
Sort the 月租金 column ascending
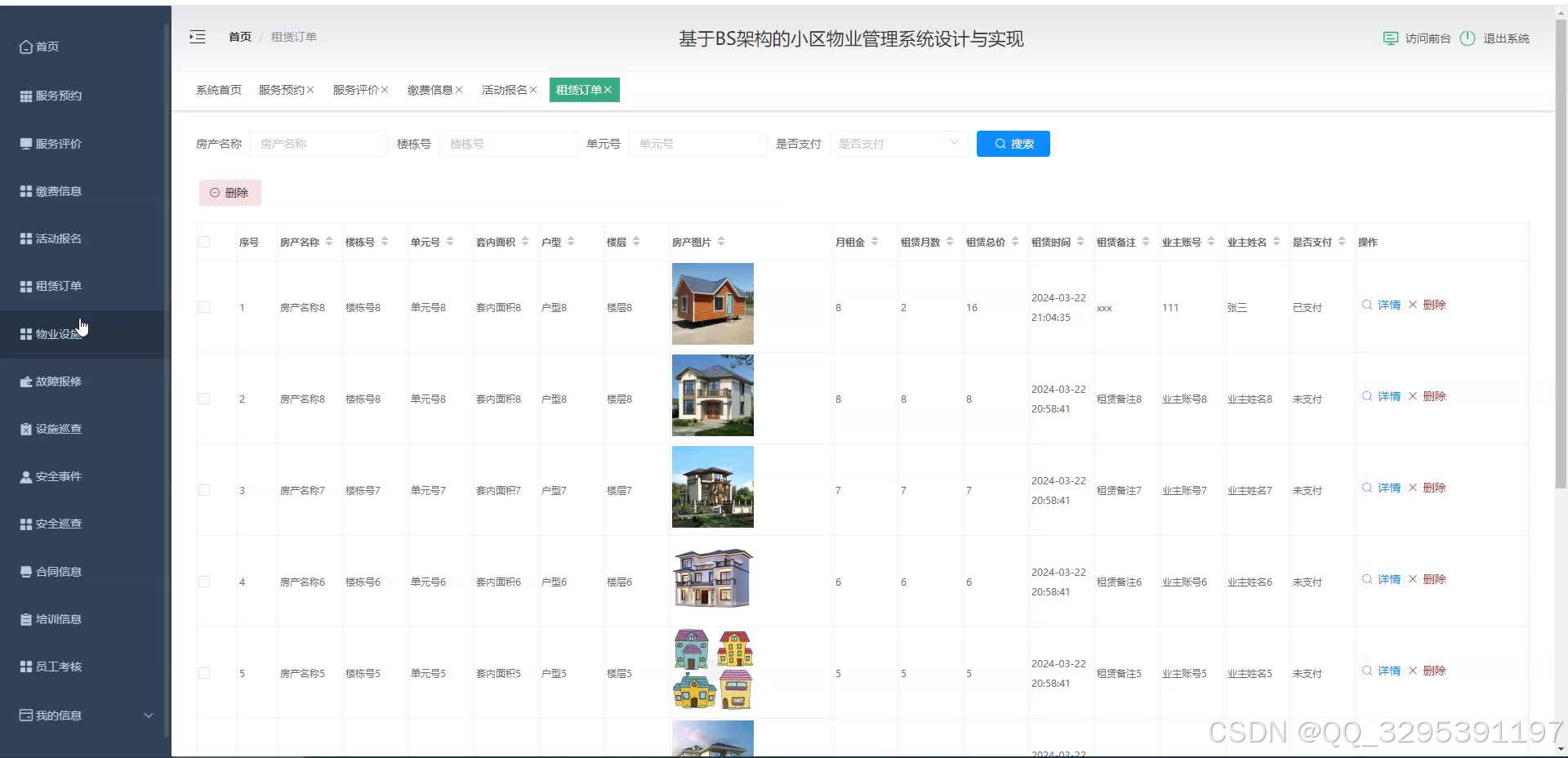click(875, 238)
